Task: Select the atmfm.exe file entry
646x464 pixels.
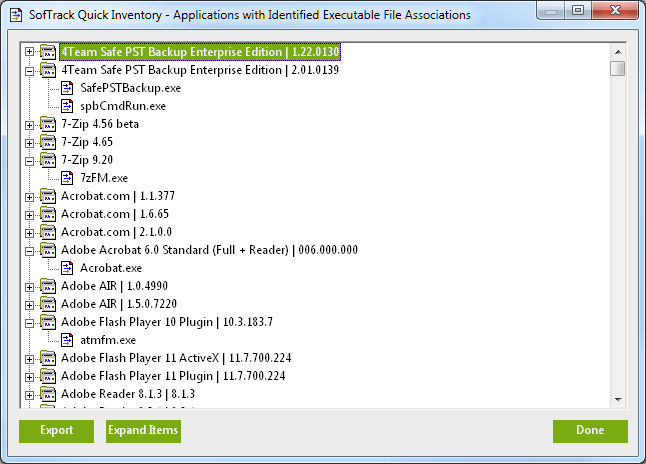Action: tap(108, 340)
